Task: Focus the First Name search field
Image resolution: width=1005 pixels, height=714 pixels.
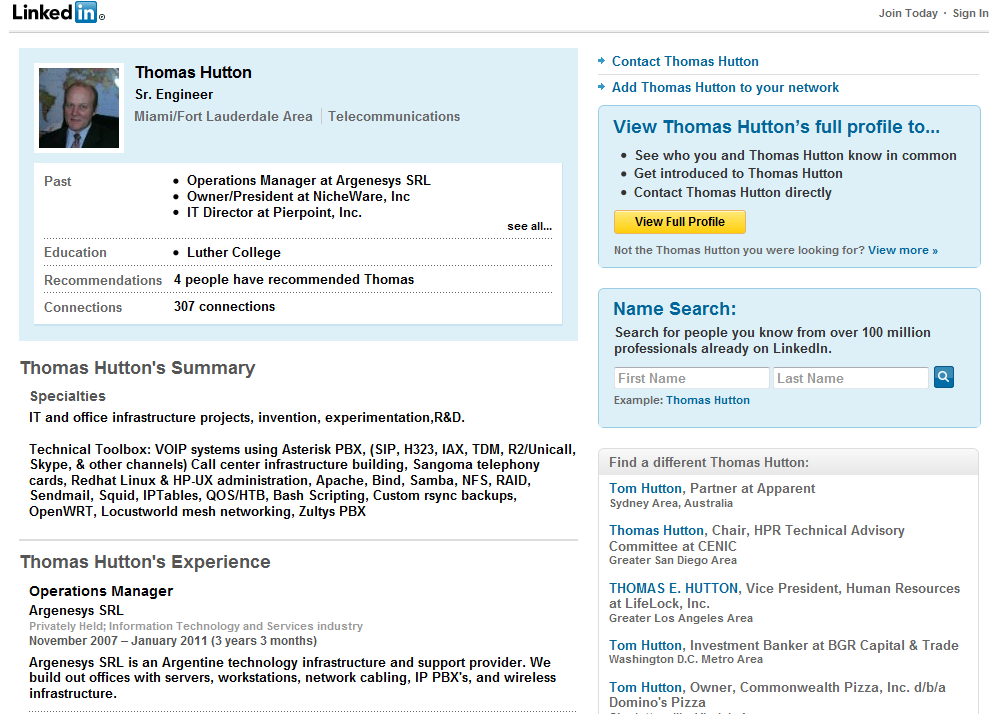Action: [691, 378]
